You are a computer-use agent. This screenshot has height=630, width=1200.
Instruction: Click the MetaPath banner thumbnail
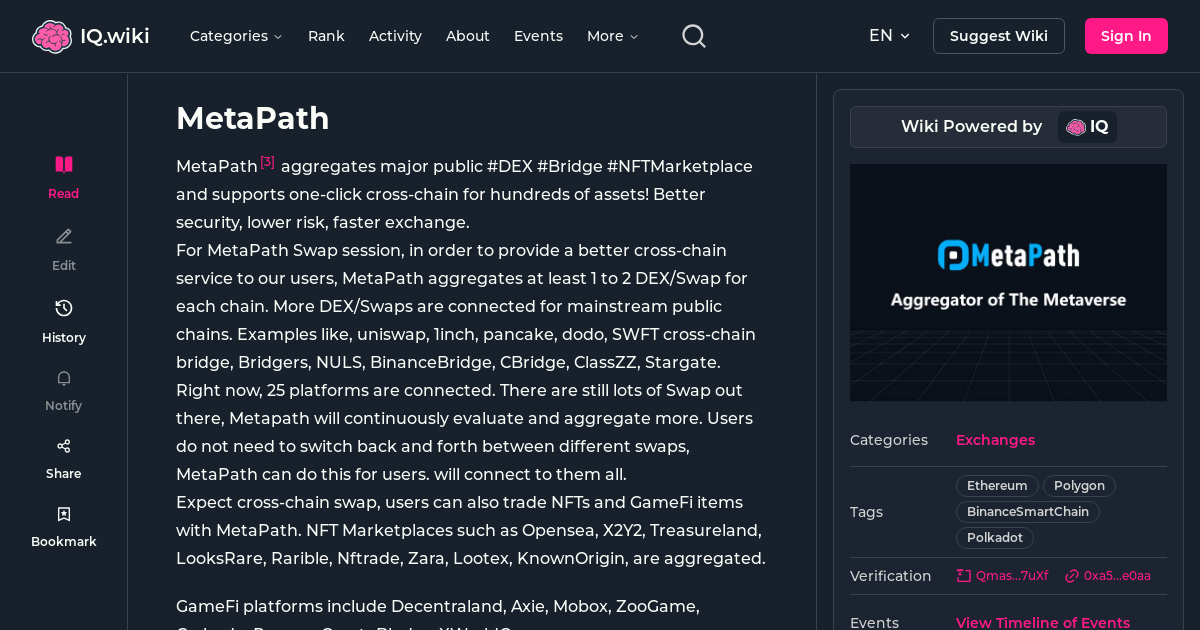1008,282
